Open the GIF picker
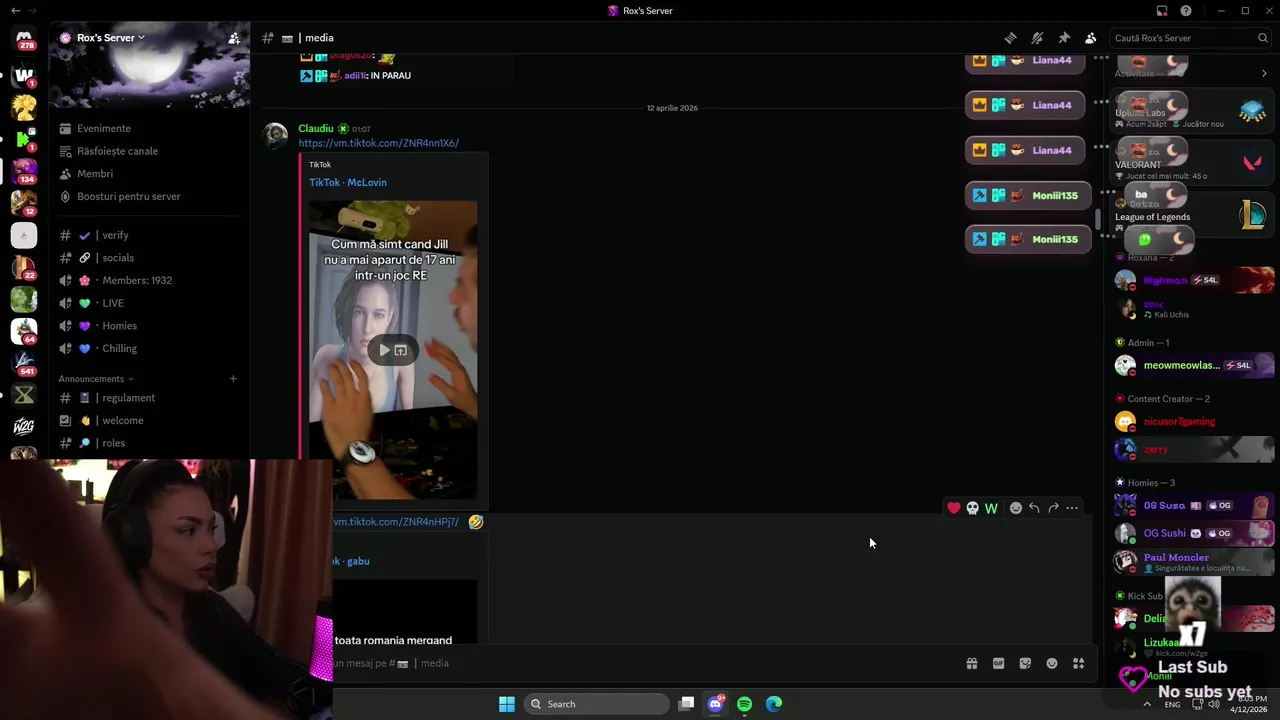 [x=998, y=663]
